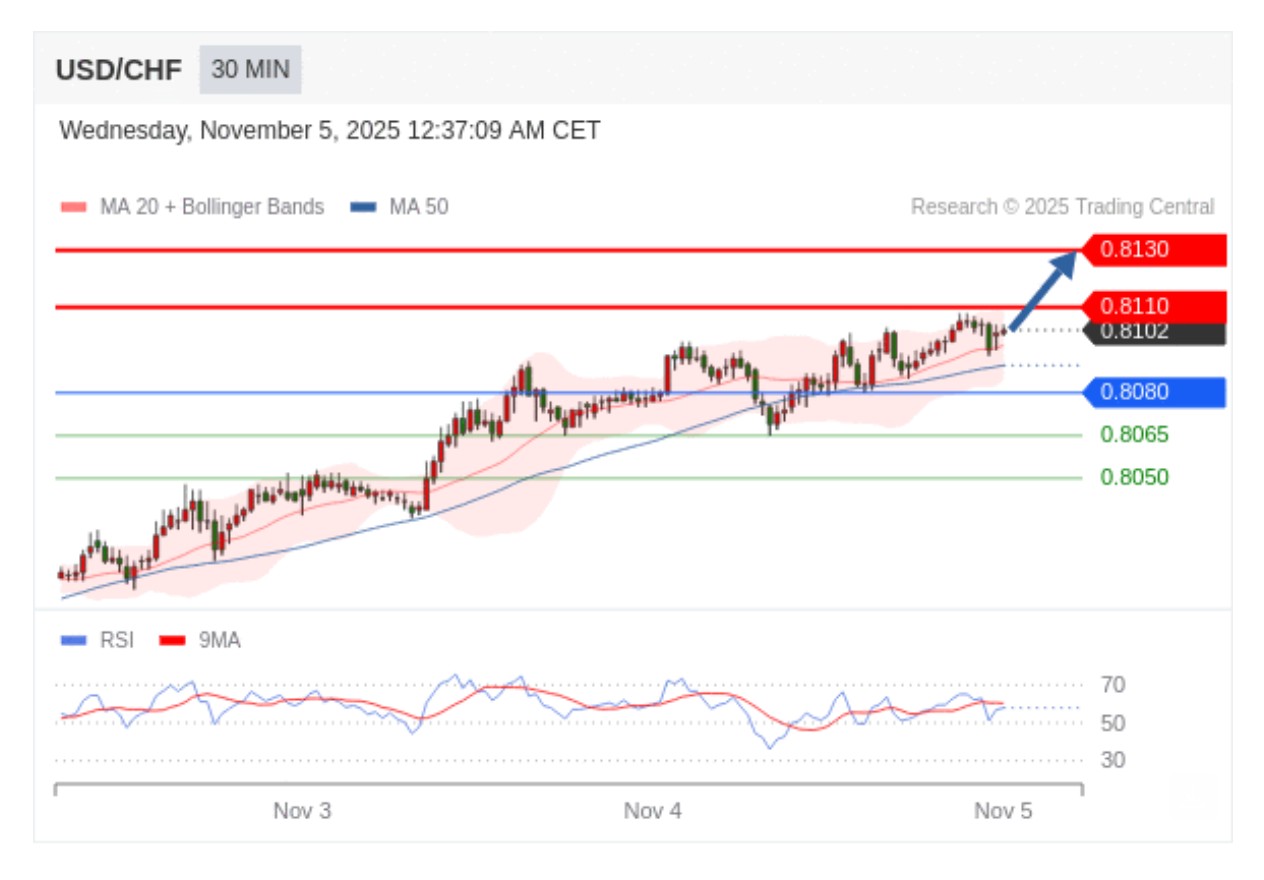Click the USD/CHF pair title
This screenshot has width=1264, height=880.
click(119, 70)
